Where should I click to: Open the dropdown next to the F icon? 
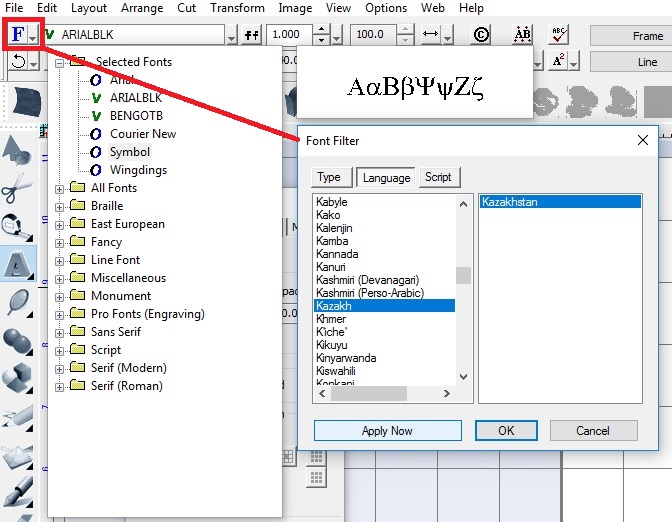[x=33, y=35]
